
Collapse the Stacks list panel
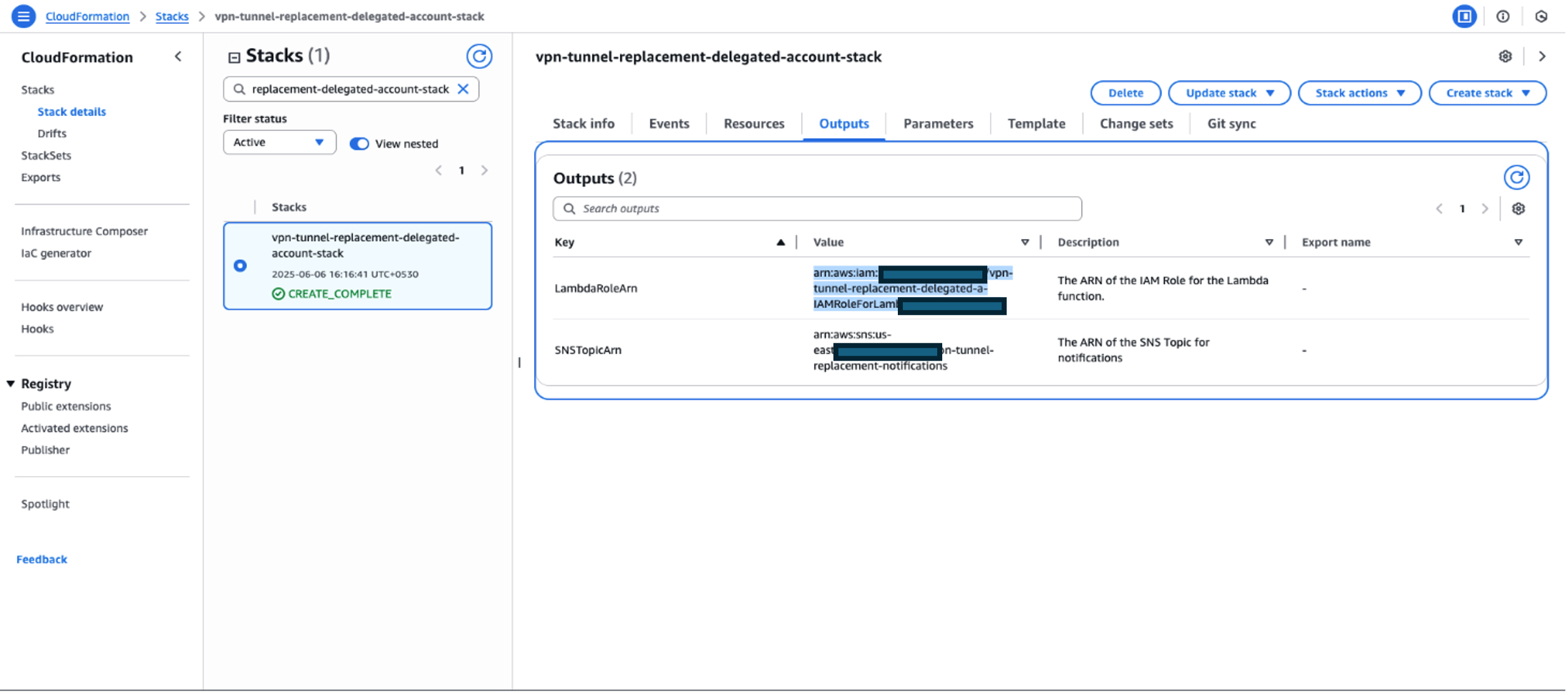(233, 55)
